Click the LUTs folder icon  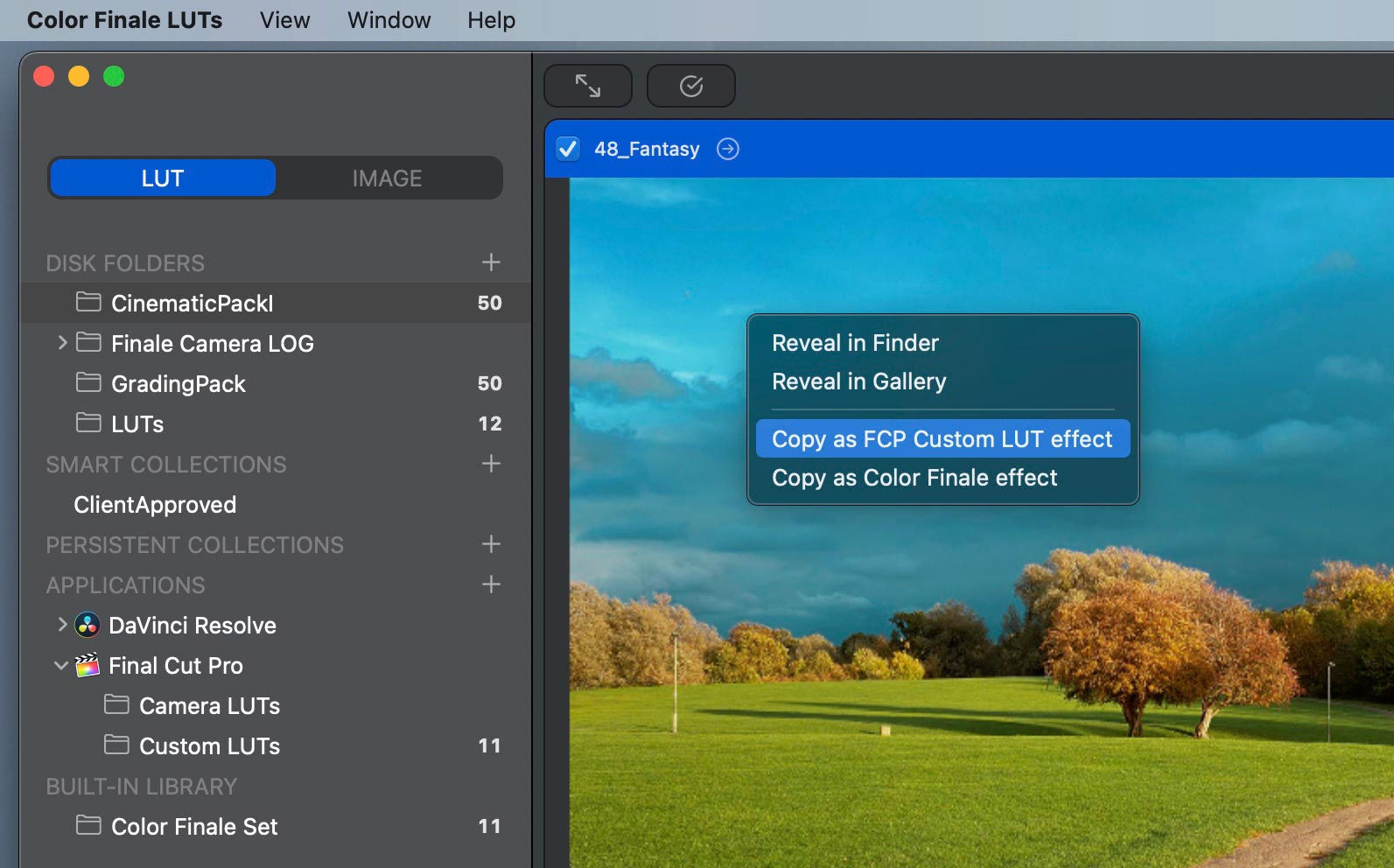click(88, 423)
